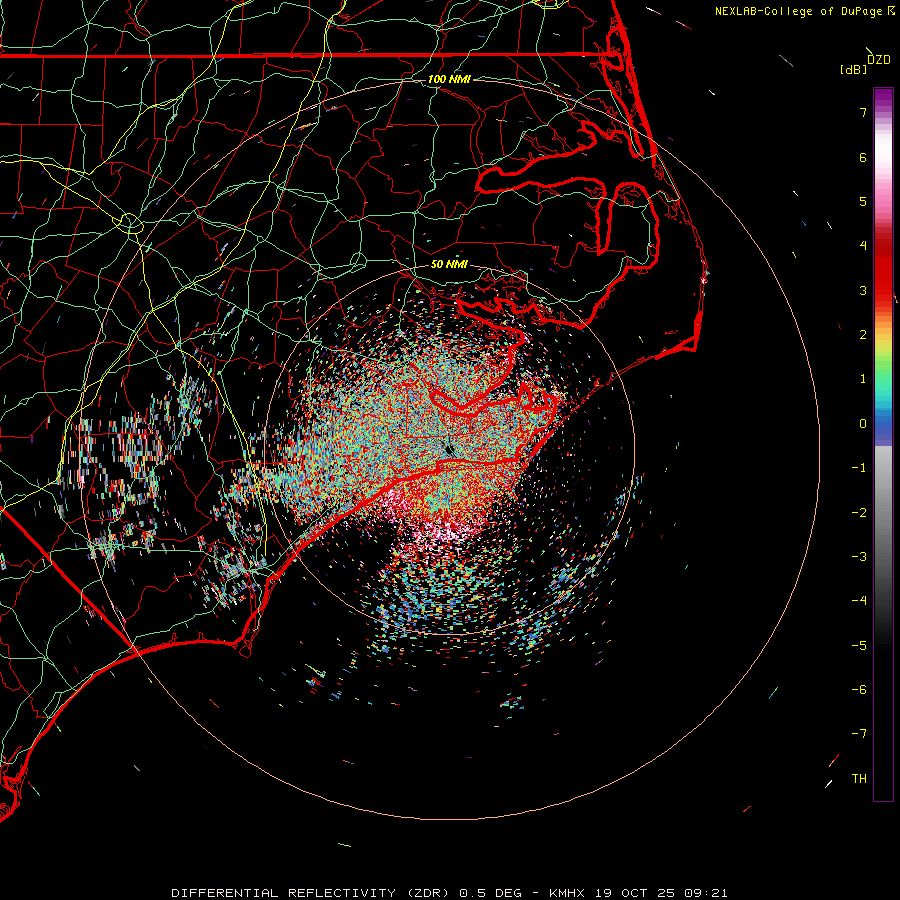Click the '-3' value on color scale
The height and width of the screenshot is (900, 900).
click(859, 557)
